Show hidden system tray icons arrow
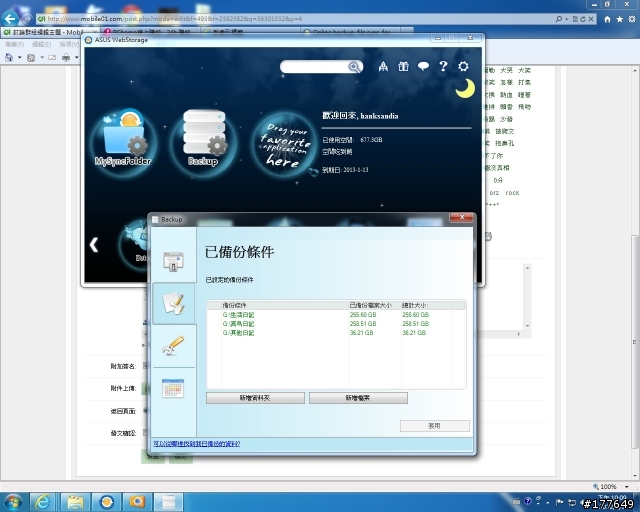This screenshot has width=640, height=512. pyautogui.click(x=547, y=502)
